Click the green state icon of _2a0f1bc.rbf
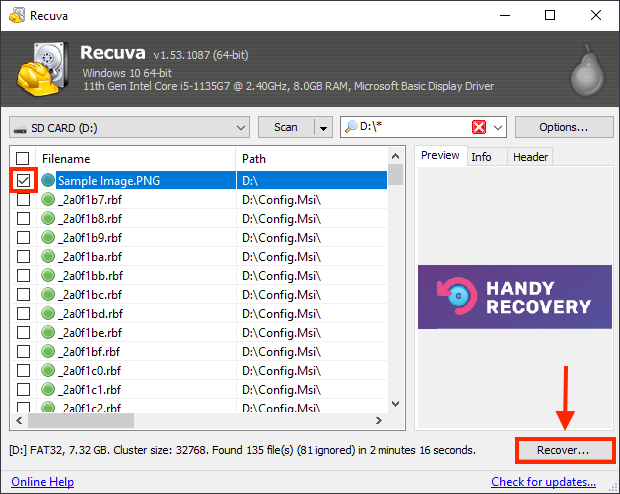This screenshot has width=620, height=494. click(48, 294)
